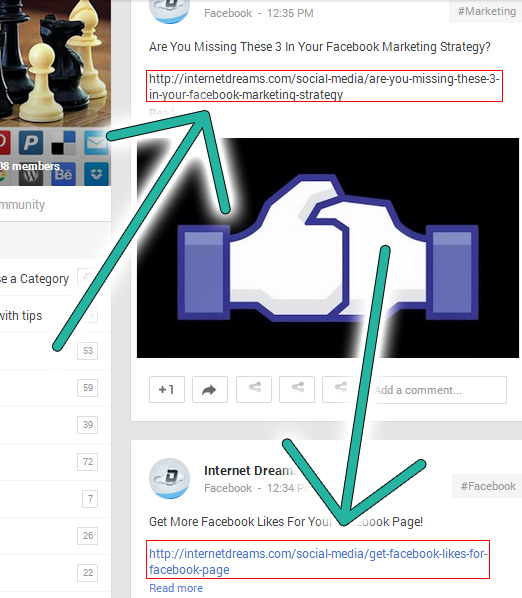
Task: Open the Internet Dreams author name
Action: pos(250,471)
